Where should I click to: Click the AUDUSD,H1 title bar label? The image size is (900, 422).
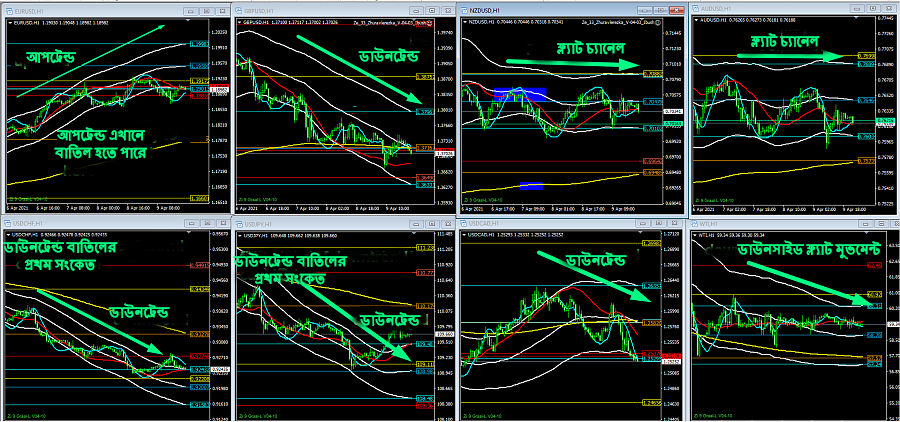tap(716, 9)
